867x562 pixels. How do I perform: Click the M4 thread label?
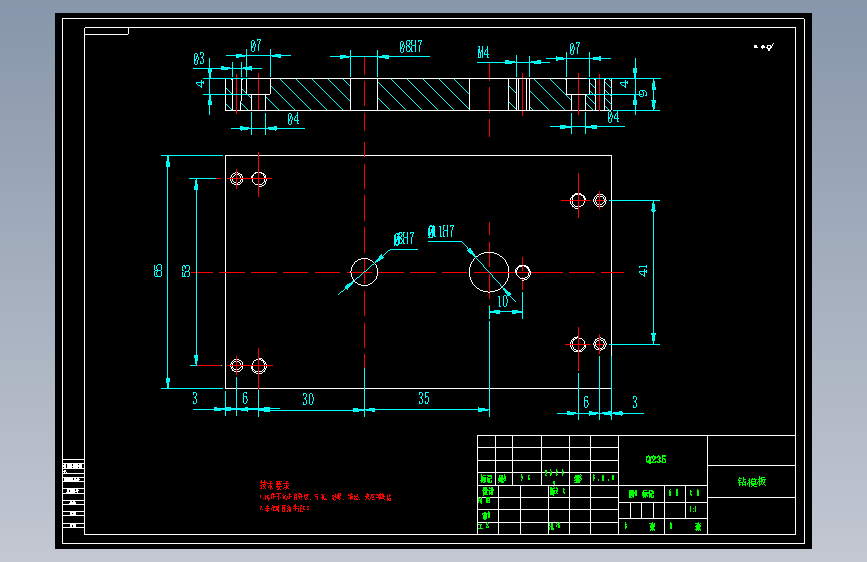483,53
